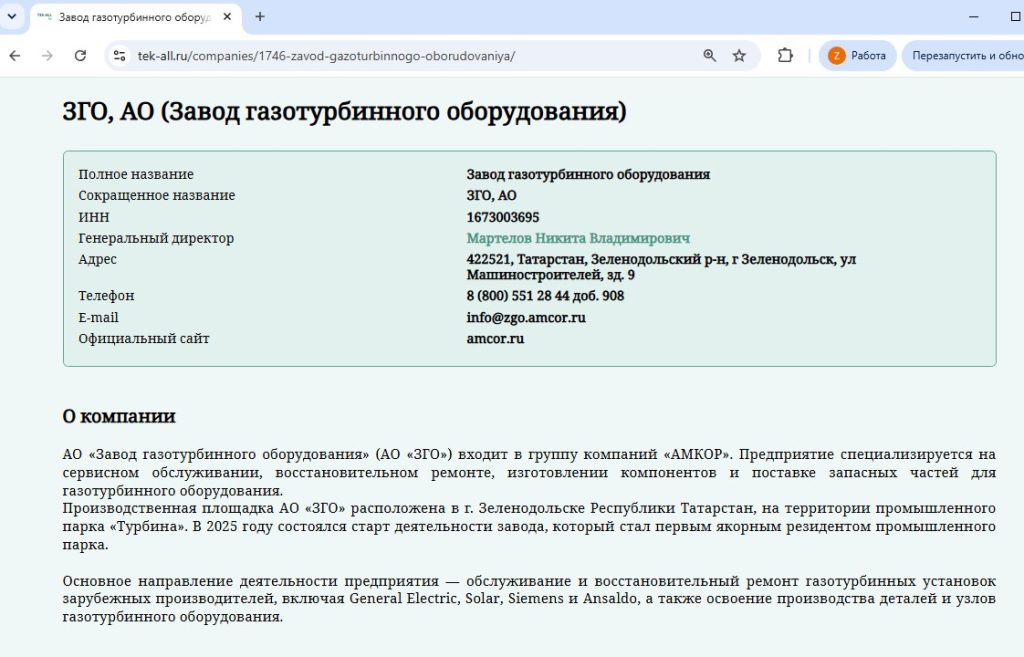The height and width of the screenshot is (657, 1024).
Task: Click the Официальный сайт label
Action: 144,338
